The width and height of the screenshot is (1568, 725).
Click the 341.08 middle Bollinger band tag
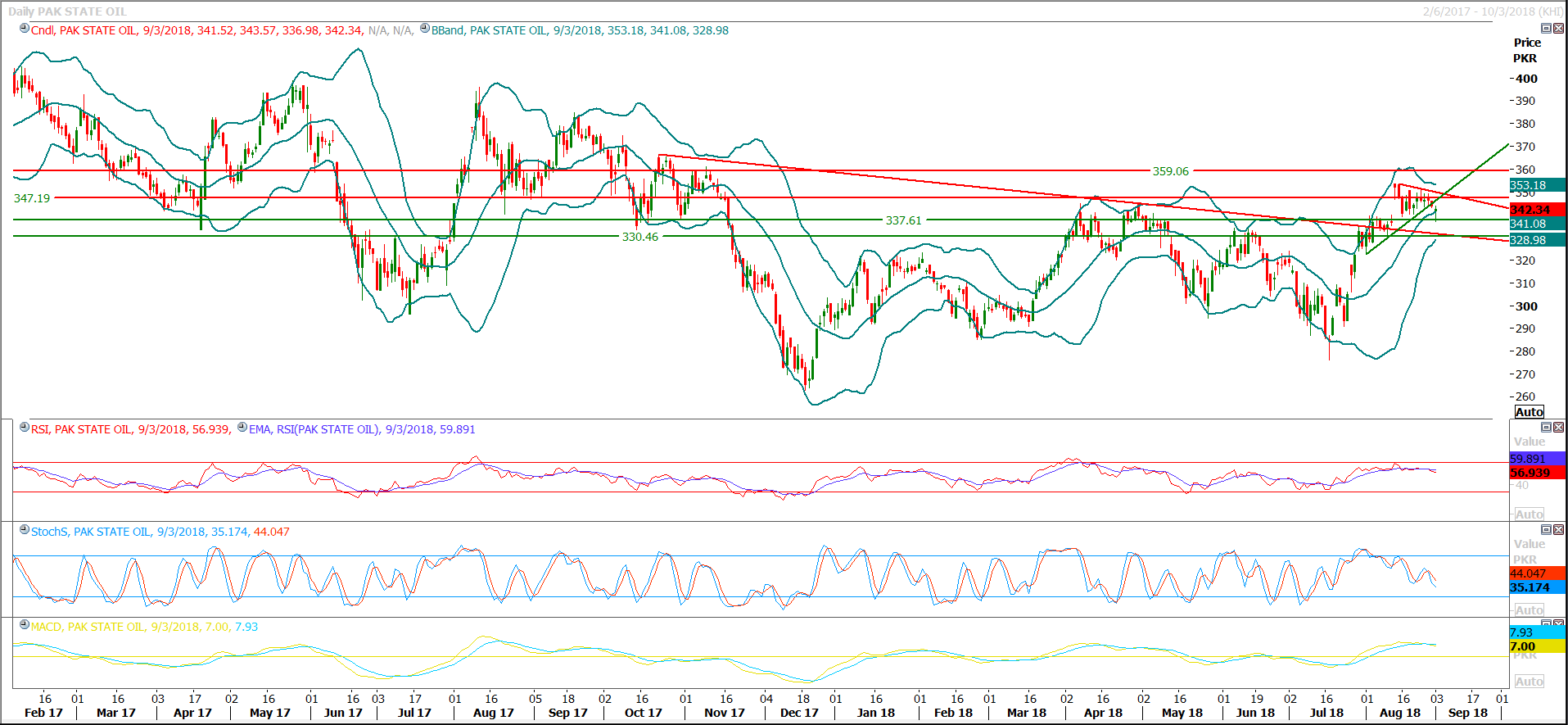[x=1538, y=224]
